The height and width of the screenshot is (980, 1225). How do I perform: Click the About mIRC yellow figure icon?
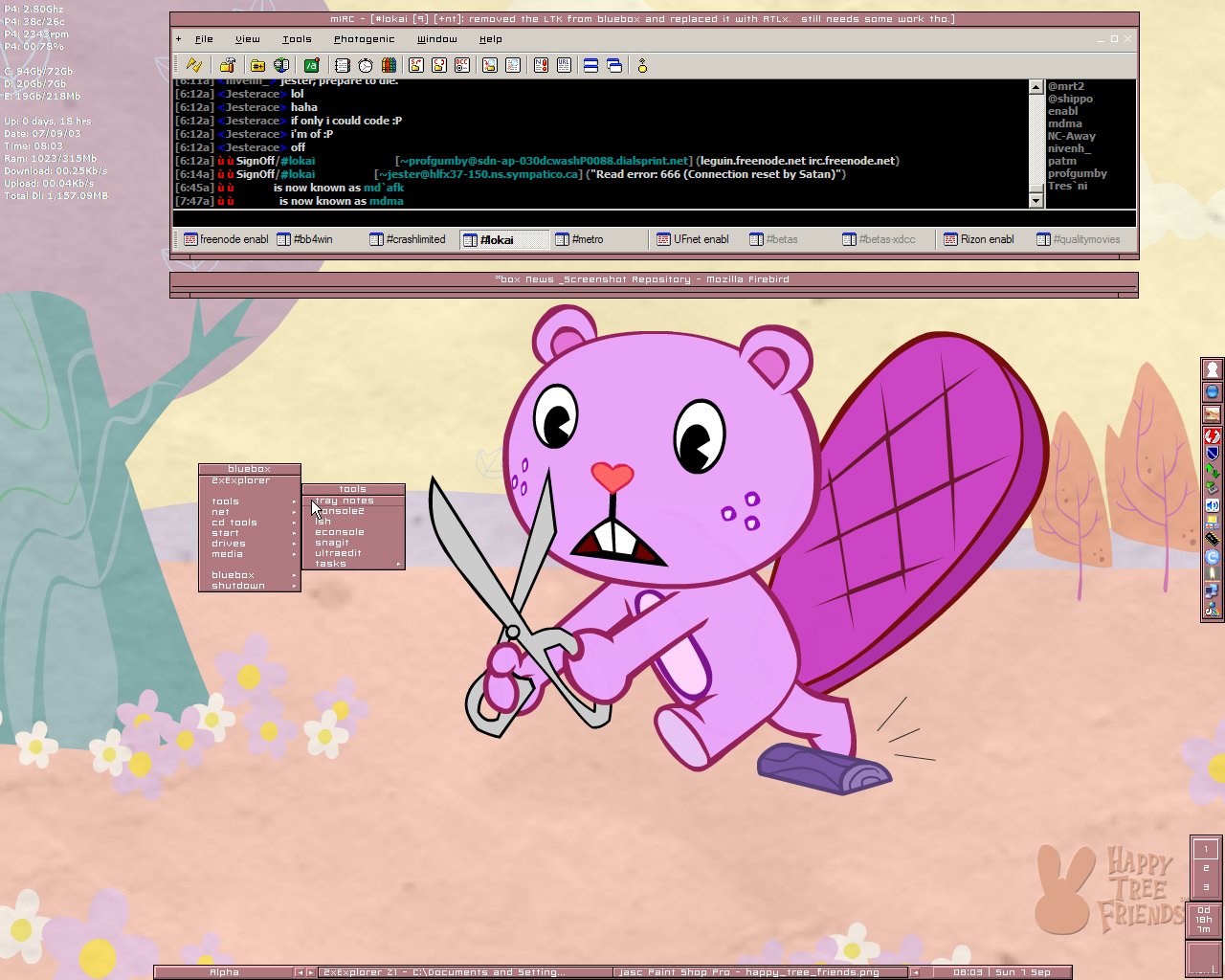click(642, 65)
